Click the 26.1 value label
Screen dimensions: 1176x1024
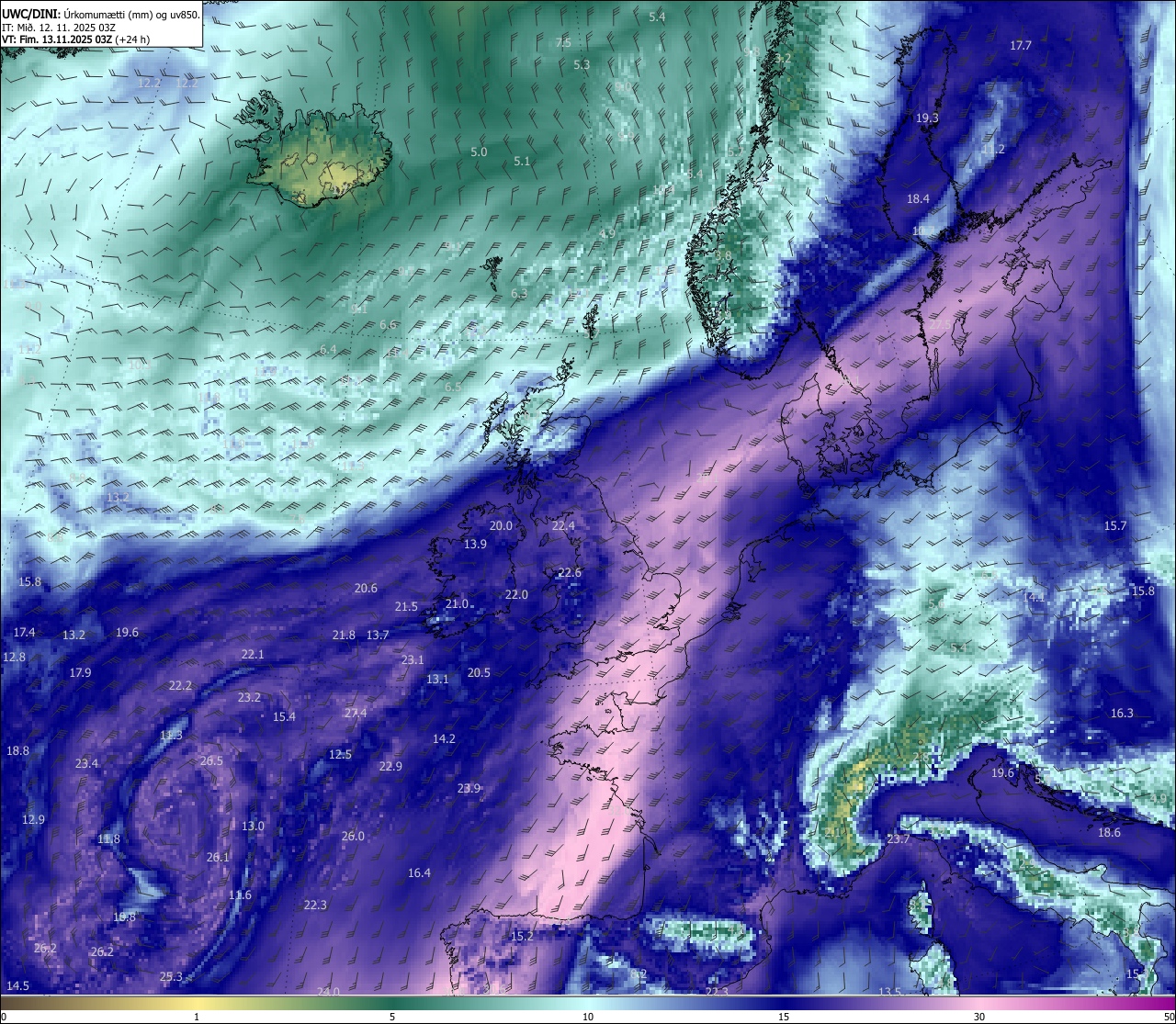click(218, 857)
